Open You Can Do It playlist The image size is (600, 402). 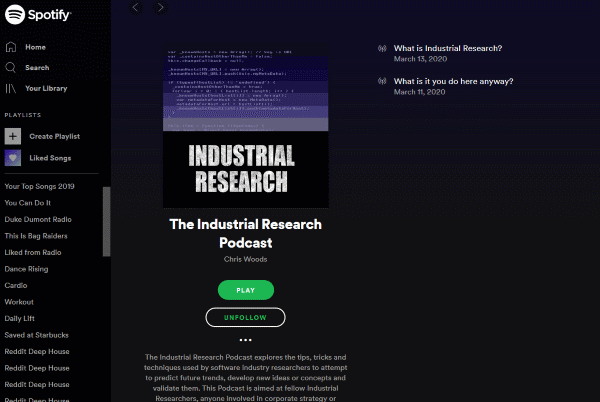coord(28,203)
